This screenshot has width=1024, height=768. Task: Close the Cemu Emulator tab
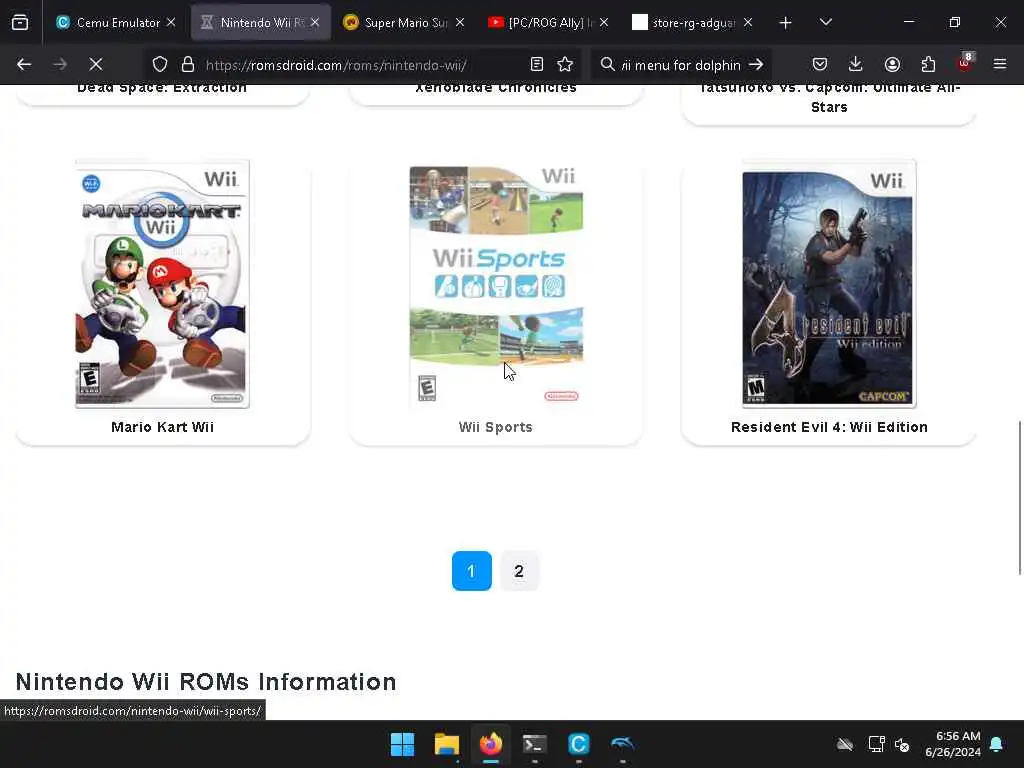click(x=171, y=22)
